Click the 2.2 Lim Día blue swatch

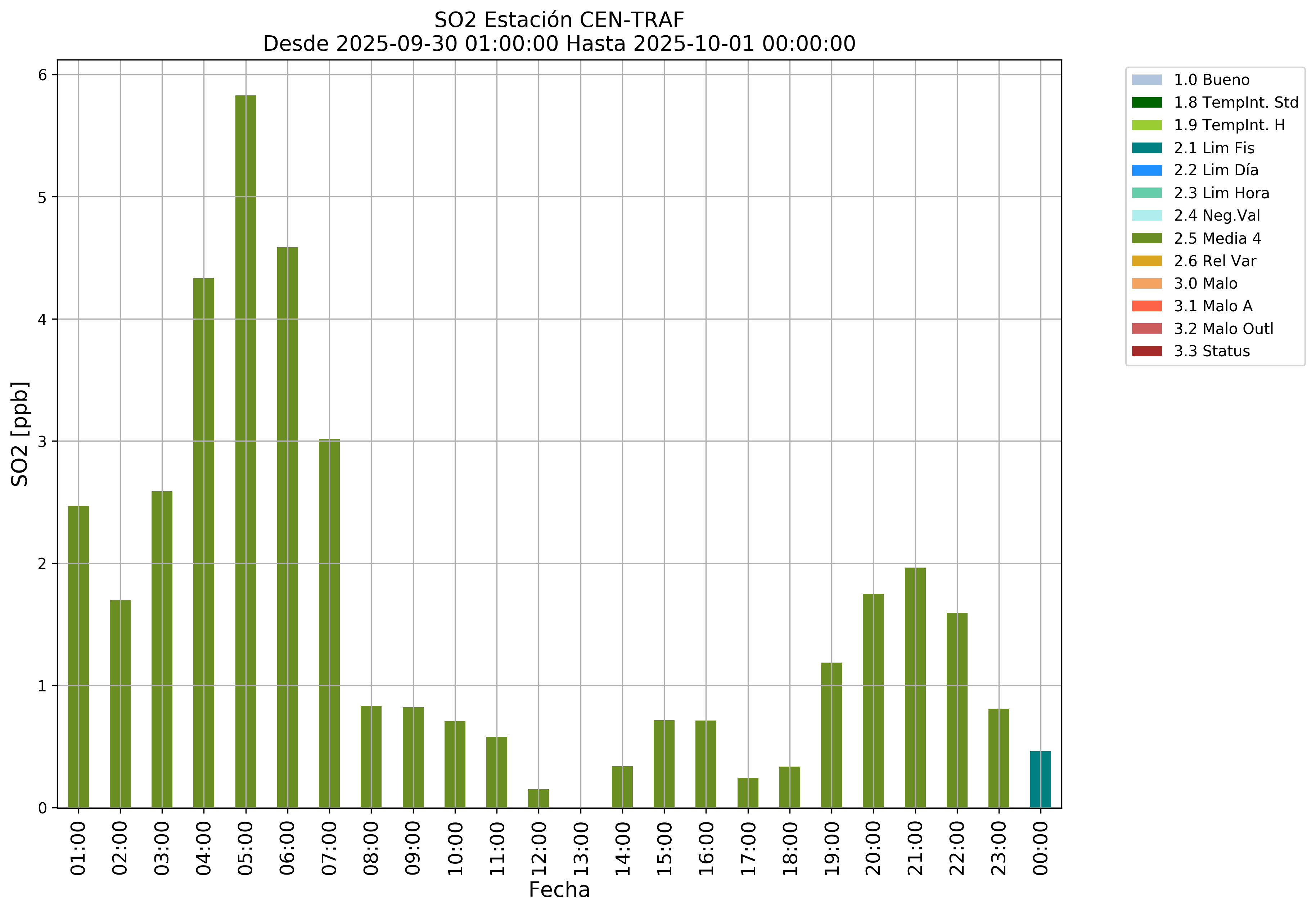tap(1146, 170)
